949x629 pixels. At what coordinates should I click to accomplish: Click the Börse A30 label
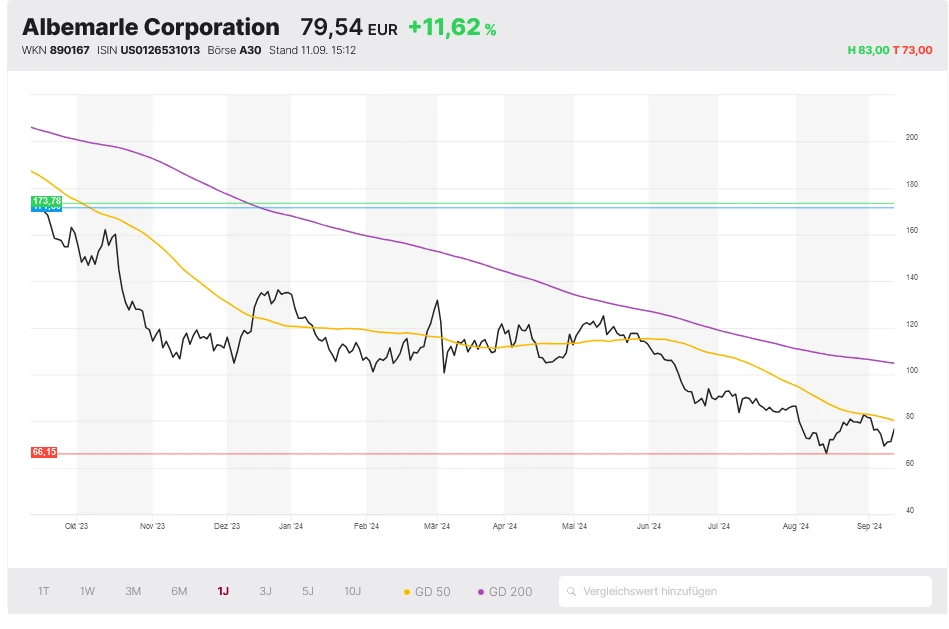234,50
